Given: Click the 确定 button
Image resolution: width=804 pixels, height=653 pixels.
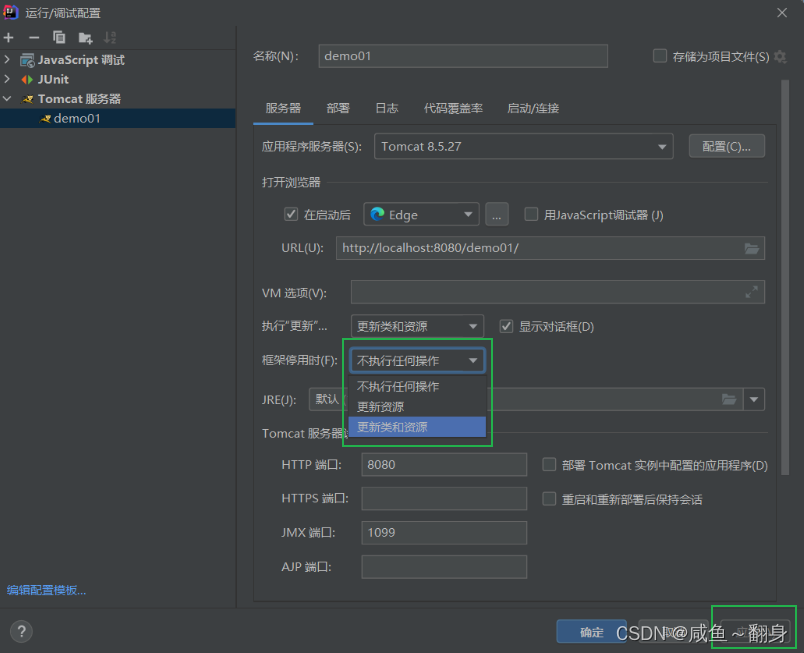Looking at the screenshot, I should [x=591, y=632].
